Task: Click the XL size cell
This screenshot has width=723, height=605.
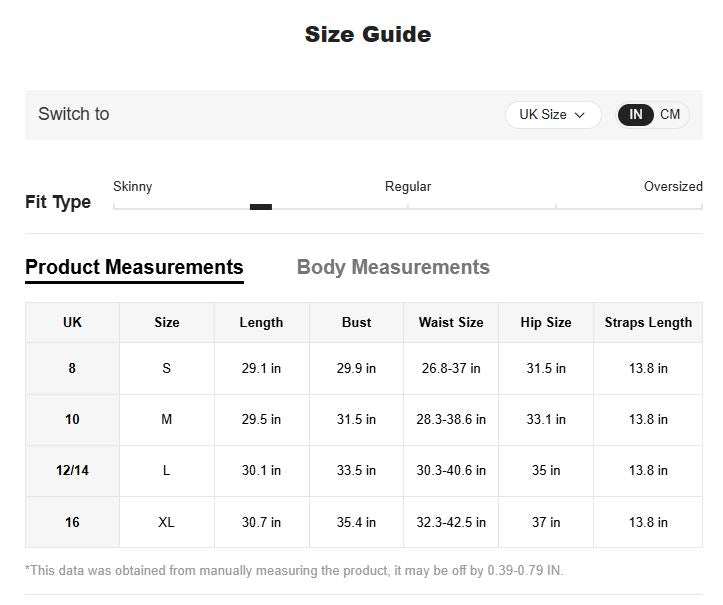Action: 166,522
